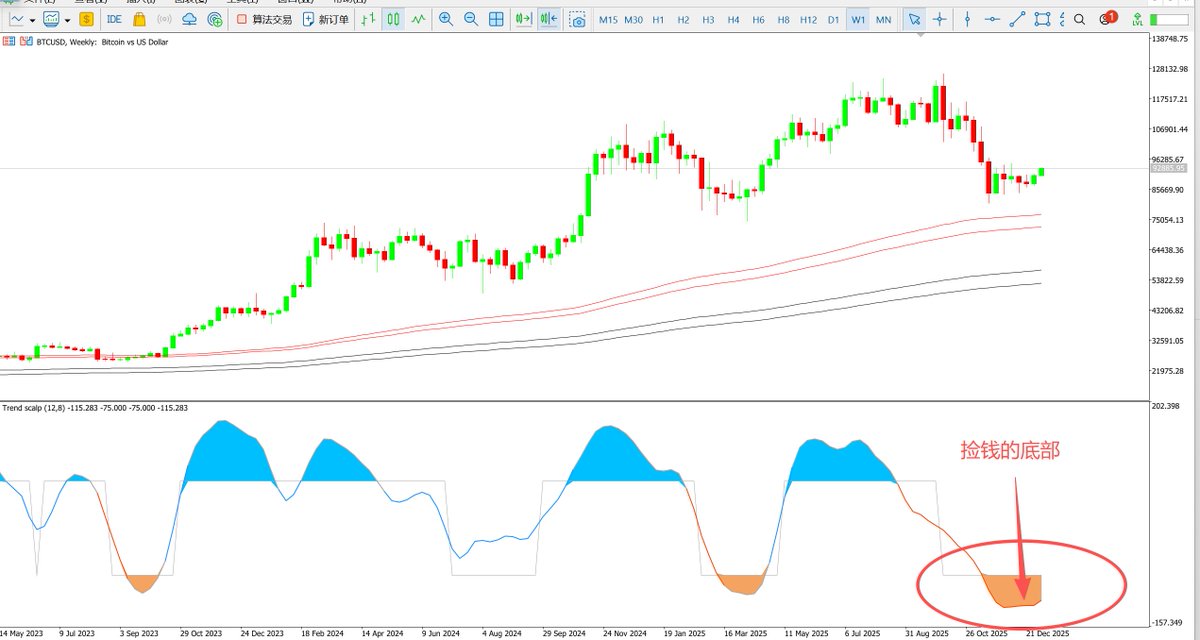Activate the standard arrow cursor tool
Image resolution: width=1200 pixels, height=640 pixels.
pyautogui.click(x=914, y=19)
